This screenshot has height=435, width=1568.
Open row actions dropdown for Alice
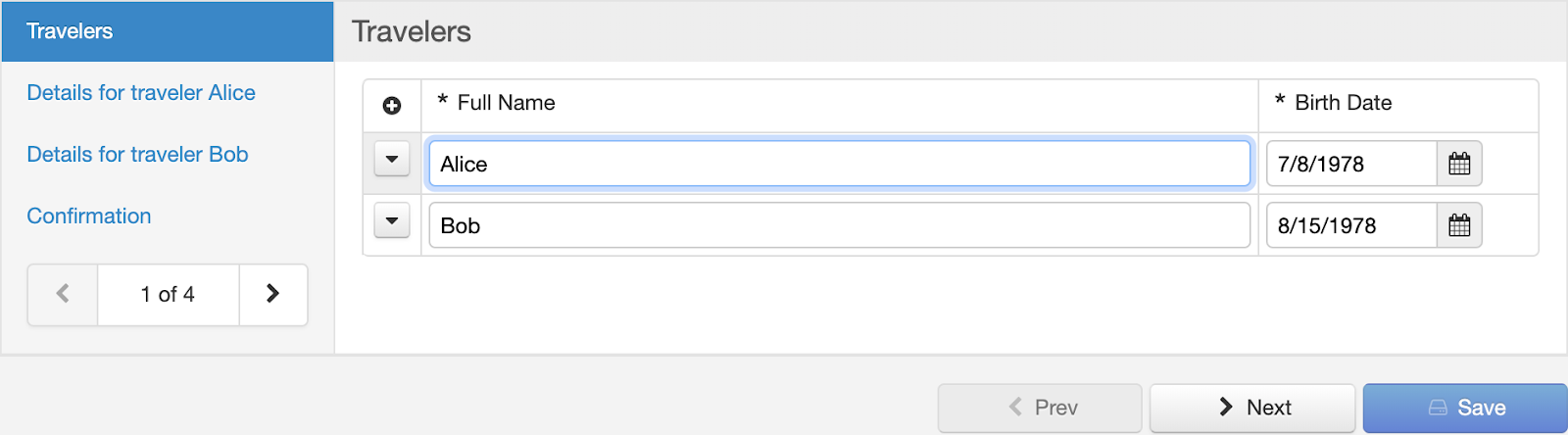point(392,159)
